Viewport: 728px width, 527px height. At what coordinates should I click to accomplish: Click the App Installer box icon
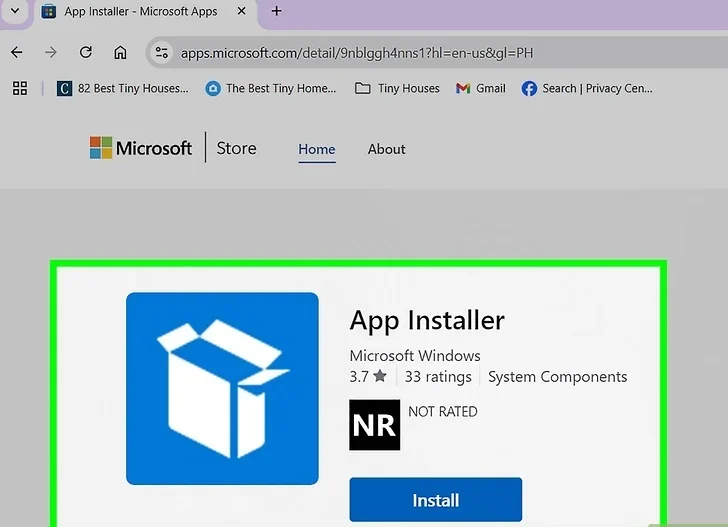click(222, 389)
